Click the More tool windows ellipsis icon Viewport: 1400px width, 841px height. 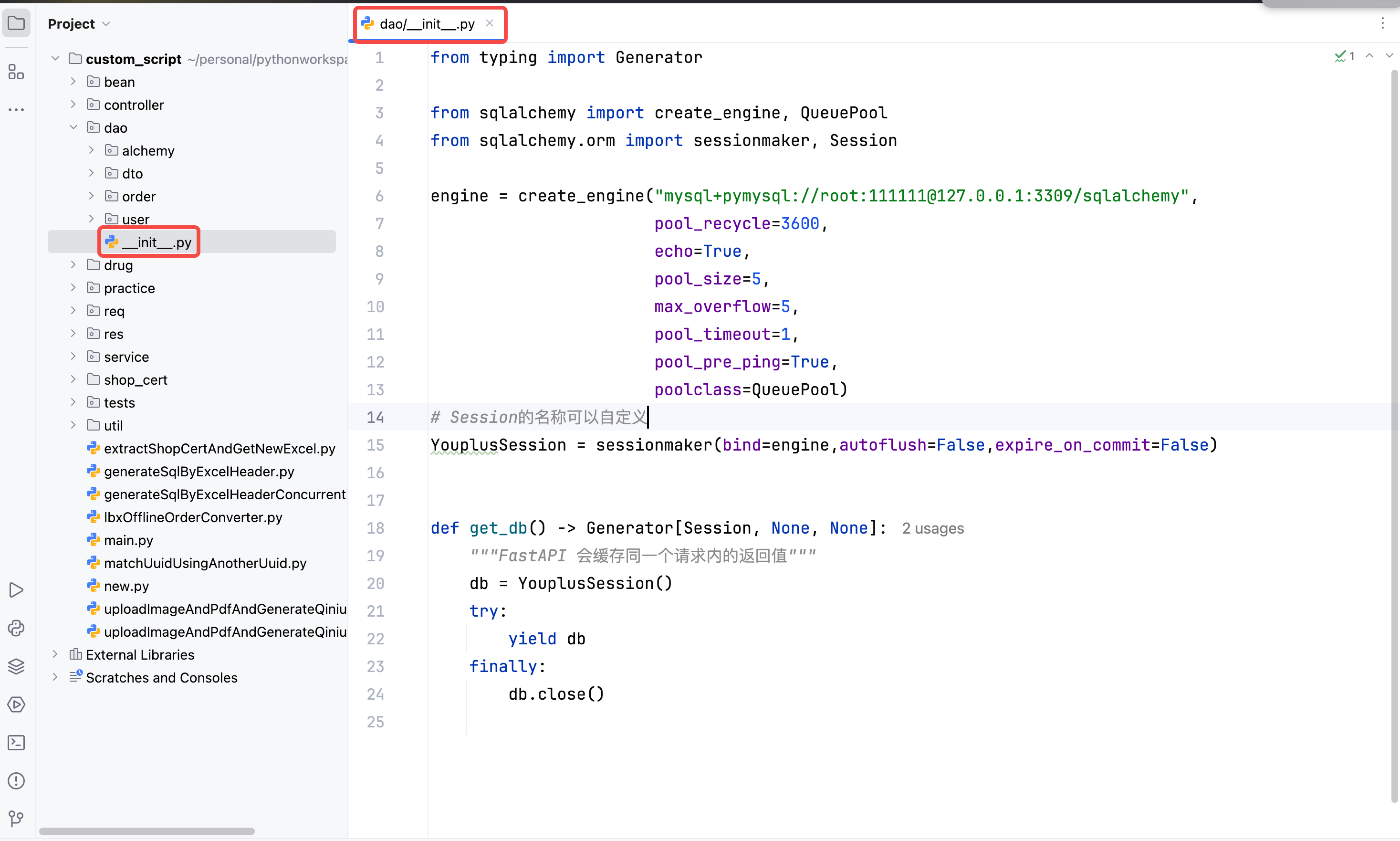(x=16, y=109)
